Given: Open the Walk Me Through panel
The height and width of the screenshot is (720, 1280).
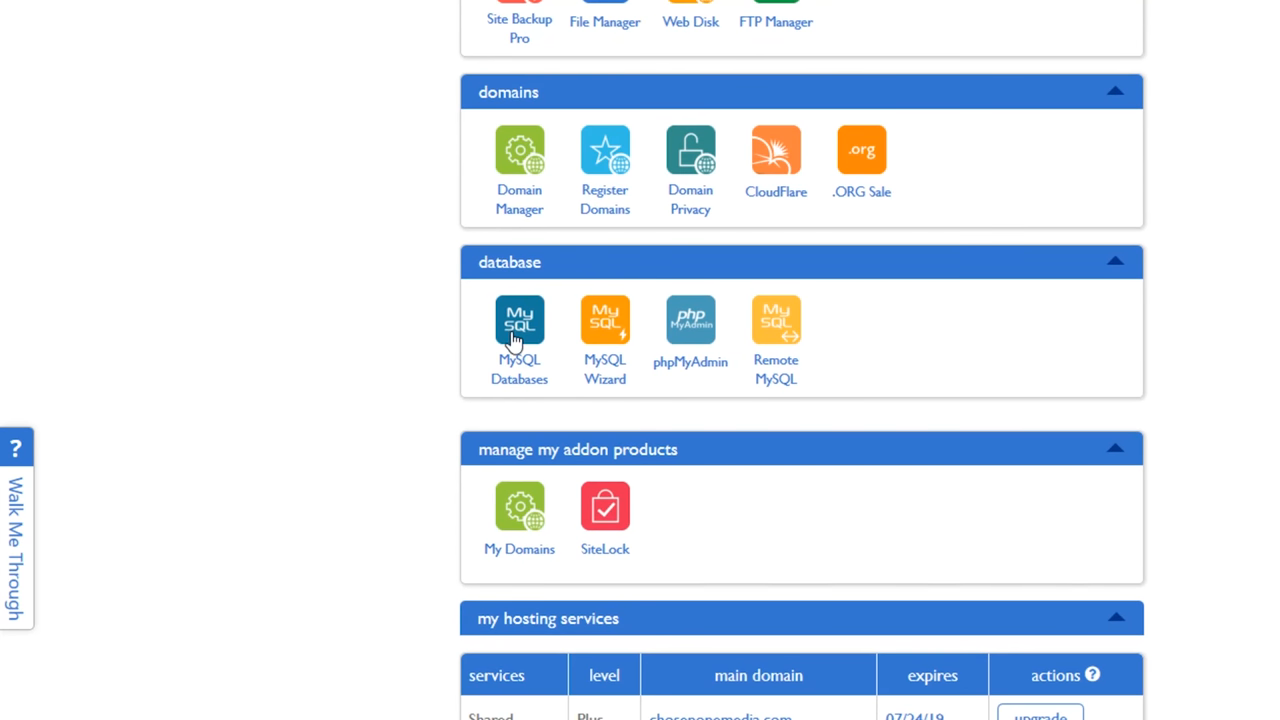Looking at the screenshot, I should pyautogui.click(x=16, y=548).
